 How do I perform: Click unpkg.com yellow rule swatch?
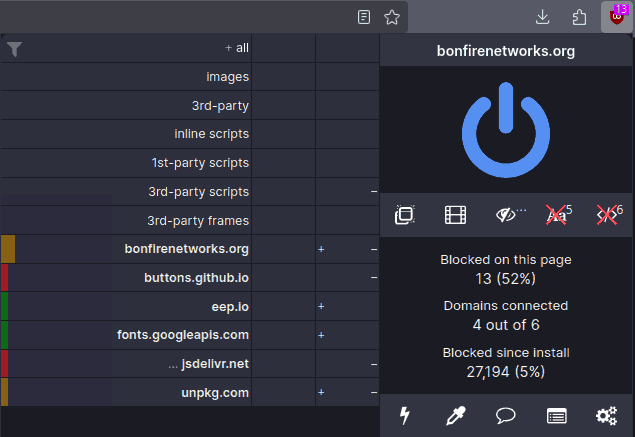[x=4, y=392]
